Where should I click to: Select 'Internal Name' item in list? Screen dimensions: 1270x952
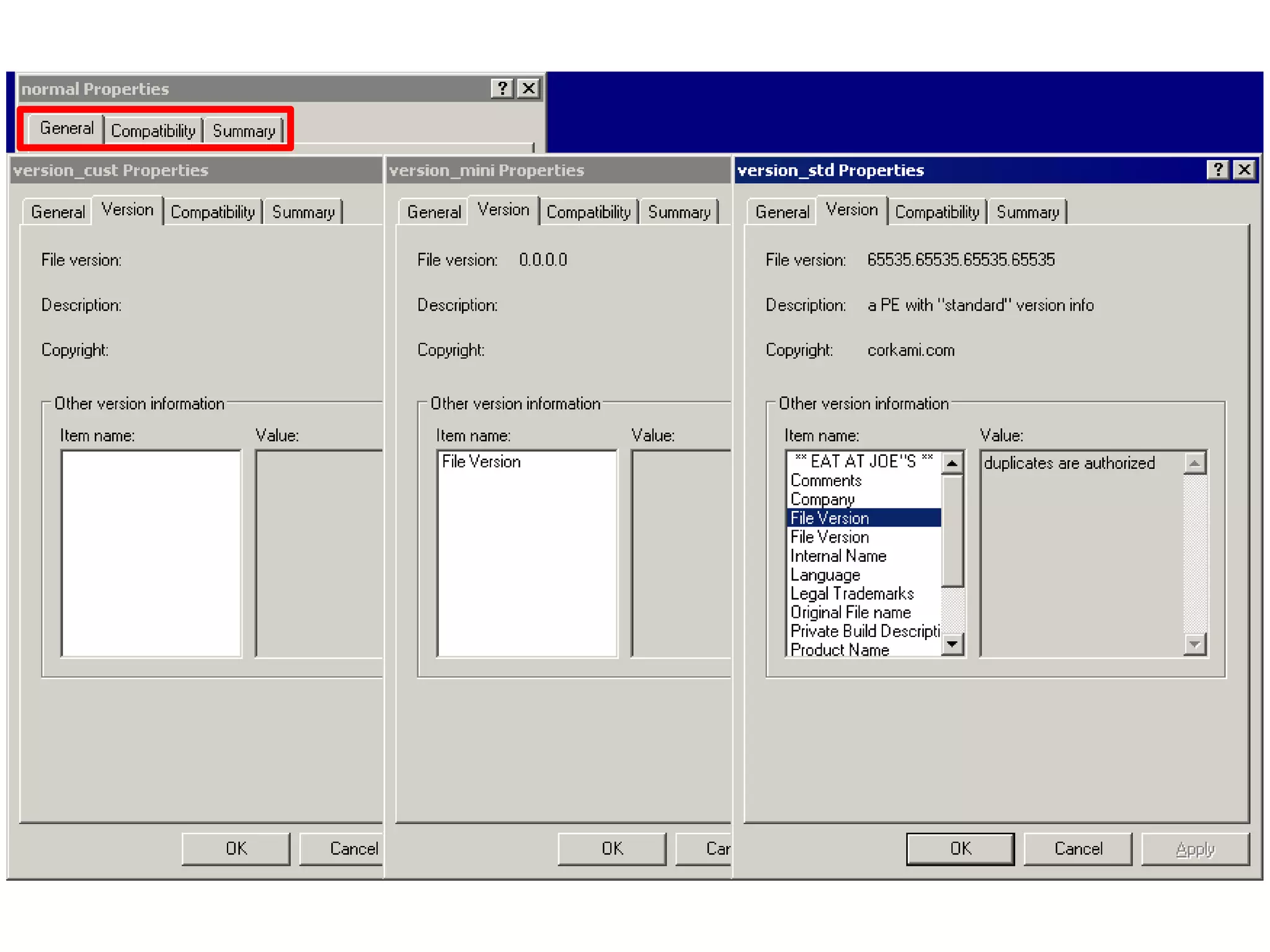tap(838, 556)
